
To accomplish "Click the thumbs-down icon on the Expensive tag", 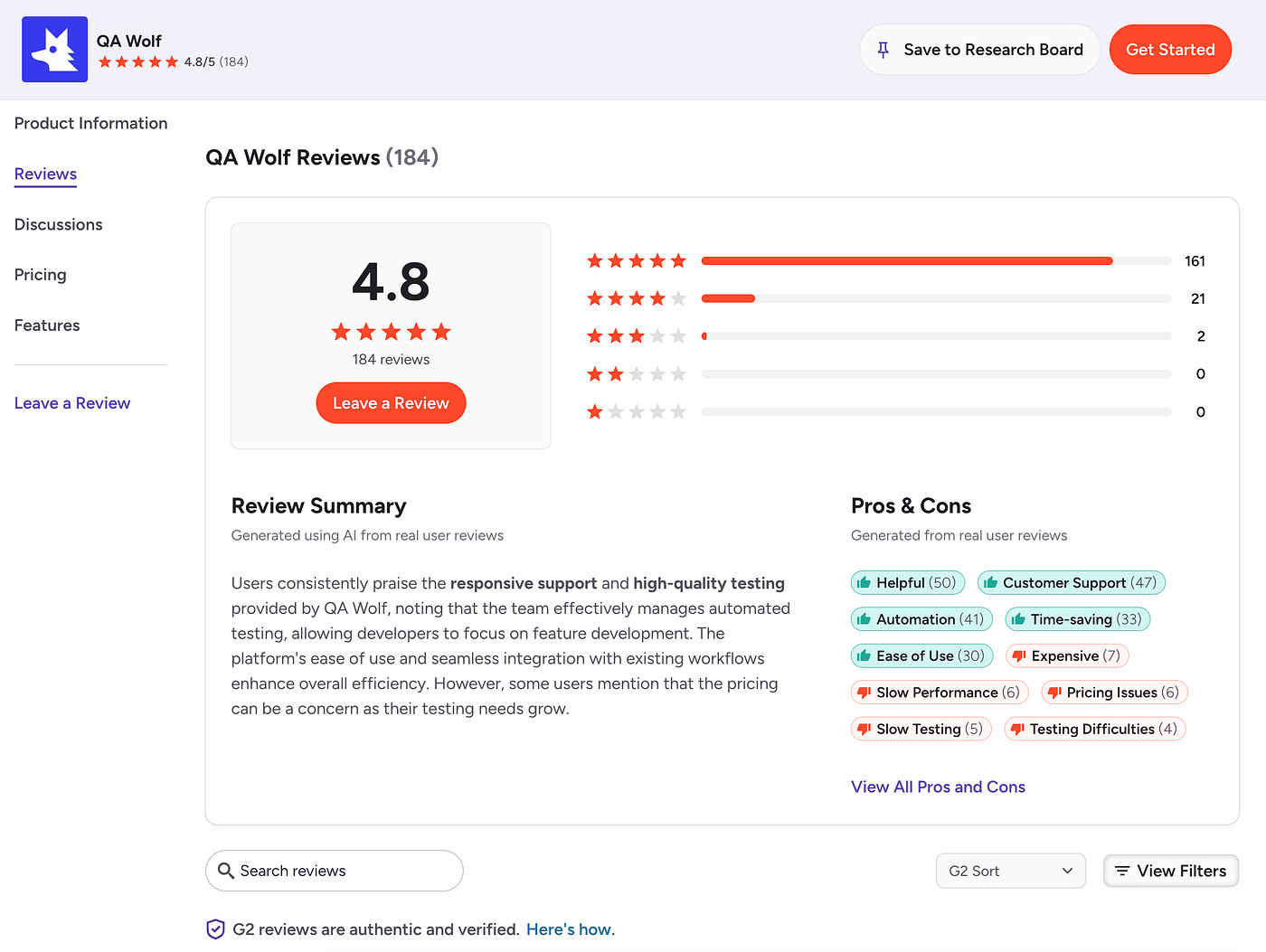I will pos(1018,656).
